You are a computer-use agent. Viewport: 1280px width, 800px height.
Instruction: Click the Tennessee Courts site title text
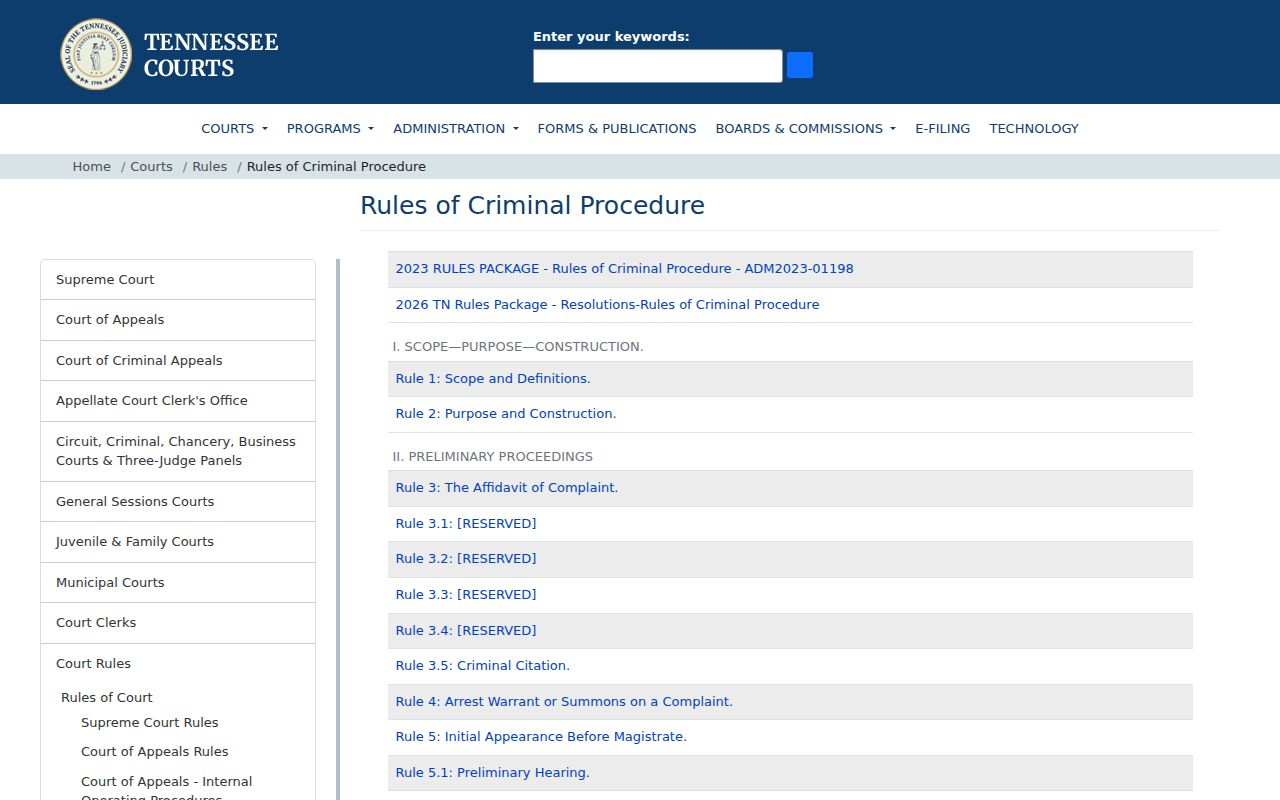coord(211,55)
